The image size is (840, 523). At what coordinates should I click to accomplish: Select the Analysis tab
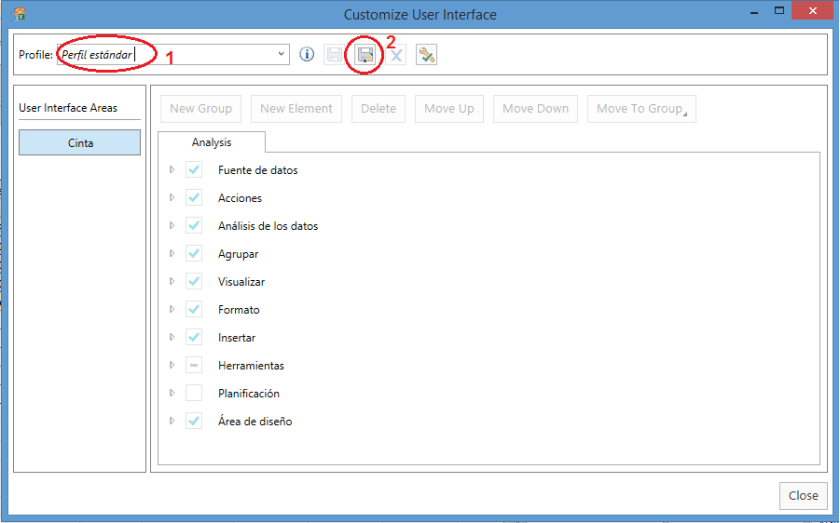pyautogui.click(x=212, y=143)
